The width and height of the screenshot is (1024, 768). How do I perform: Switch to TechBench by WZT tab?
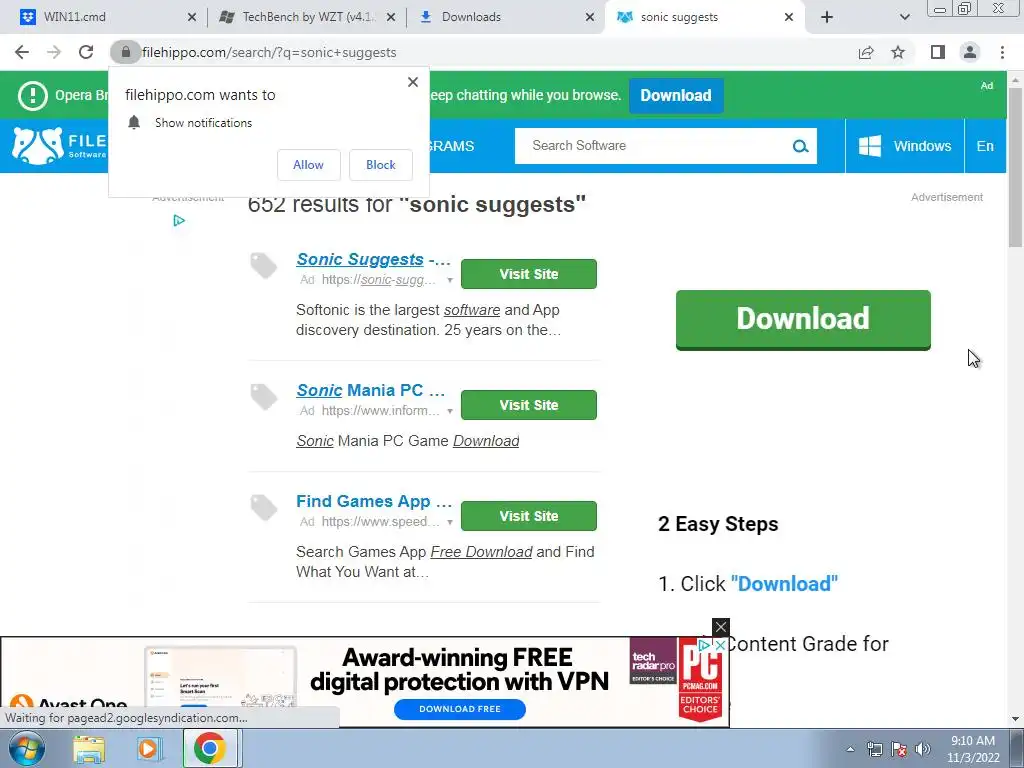[x=307, y=17]
